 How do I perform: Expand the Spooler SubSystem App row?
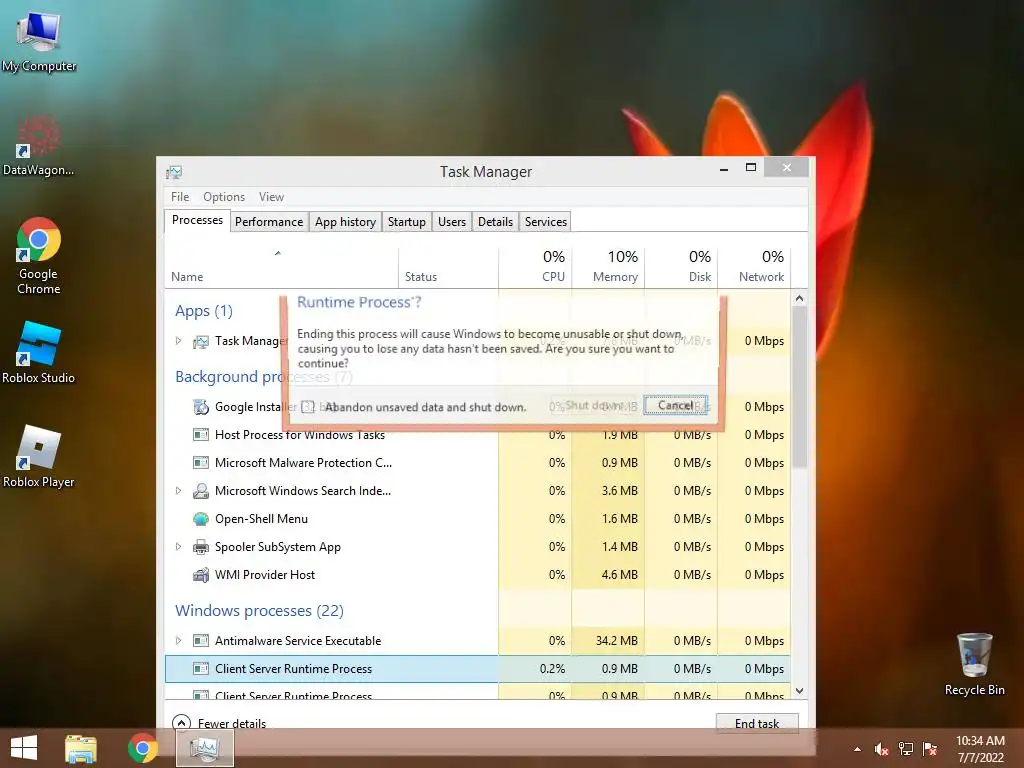coord(178,547)
